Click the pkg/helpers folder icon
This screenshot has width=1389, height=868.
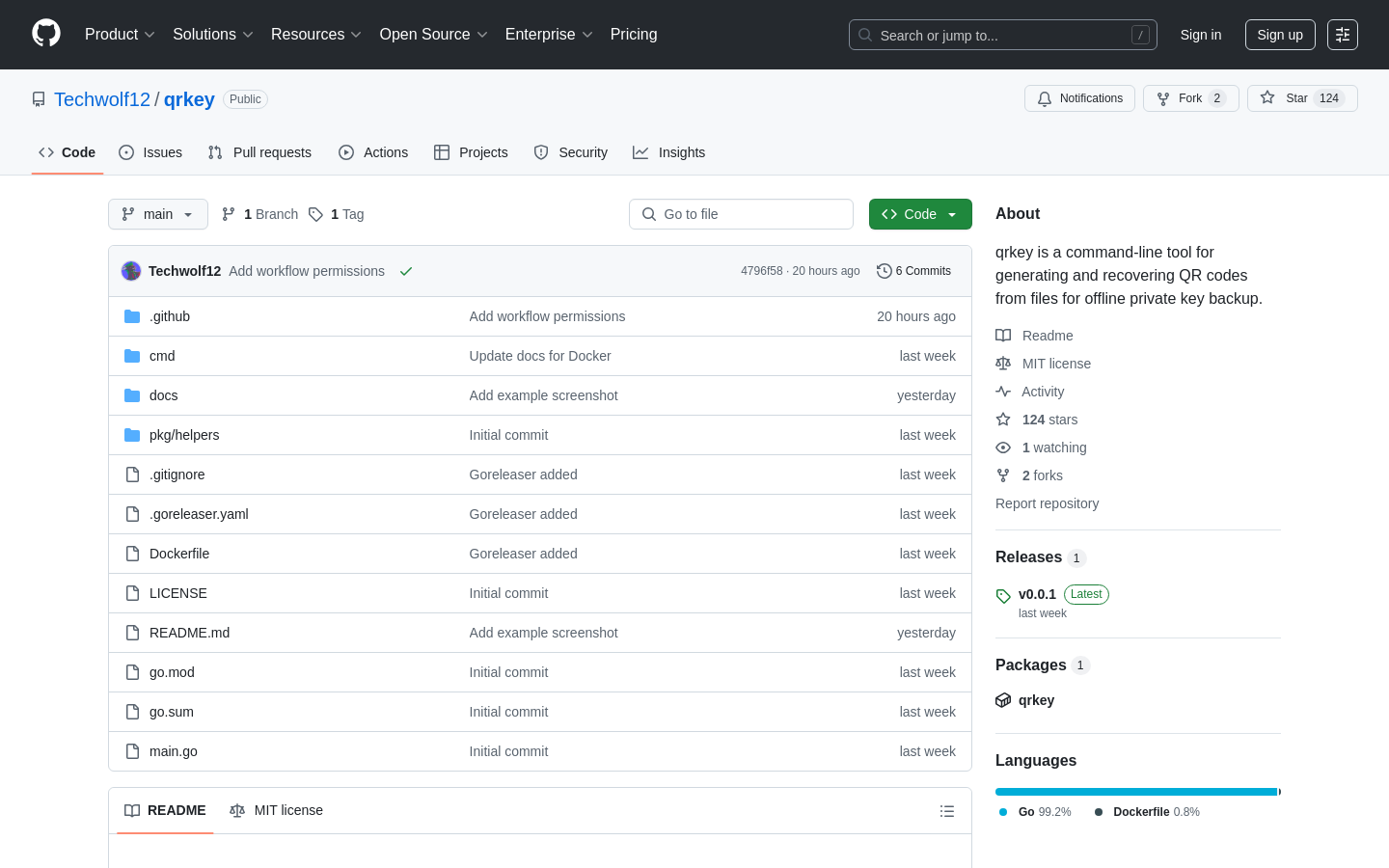coord(132,435)
